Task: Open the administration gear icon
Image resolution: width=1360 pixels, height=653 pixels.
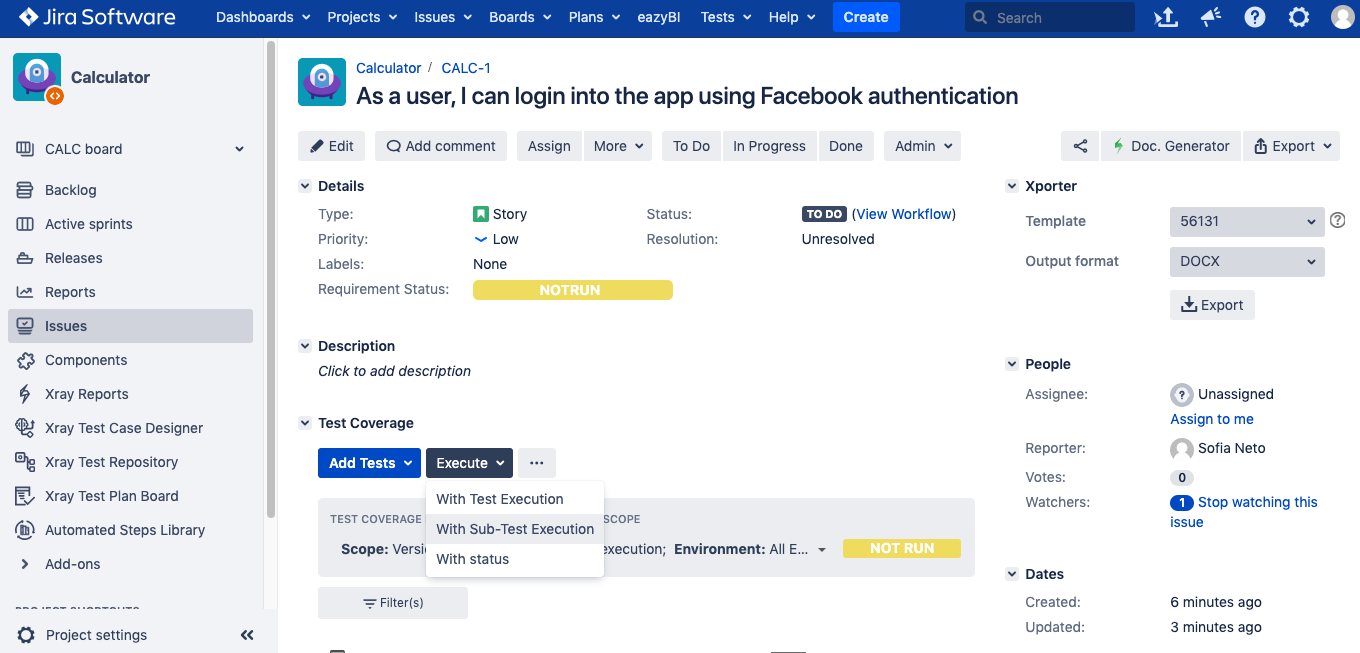Action: click(x=1299, y=17)
